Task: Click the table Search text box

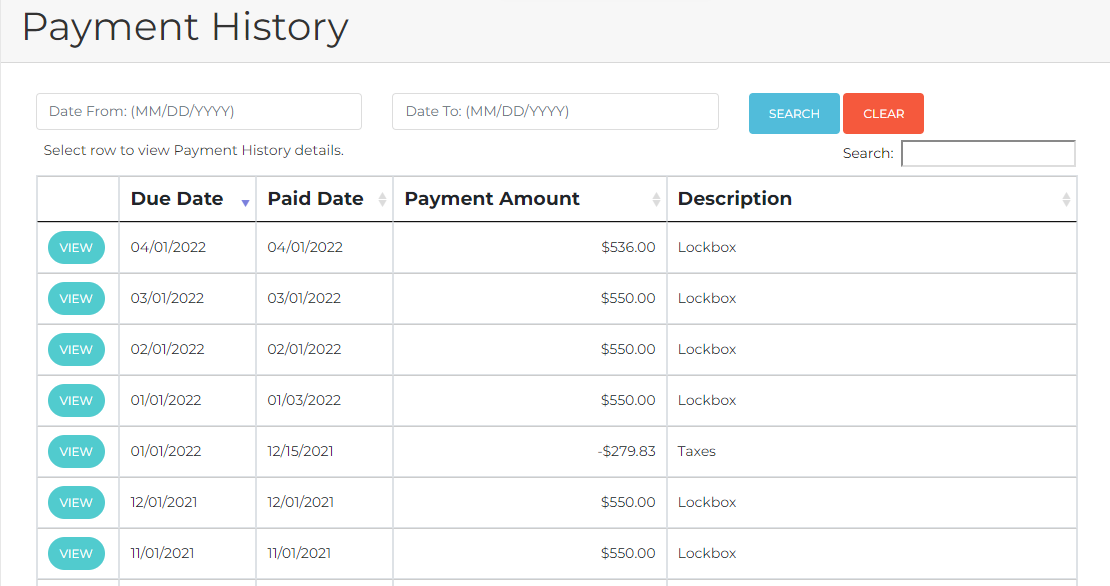Action: (x=988, y=154)
